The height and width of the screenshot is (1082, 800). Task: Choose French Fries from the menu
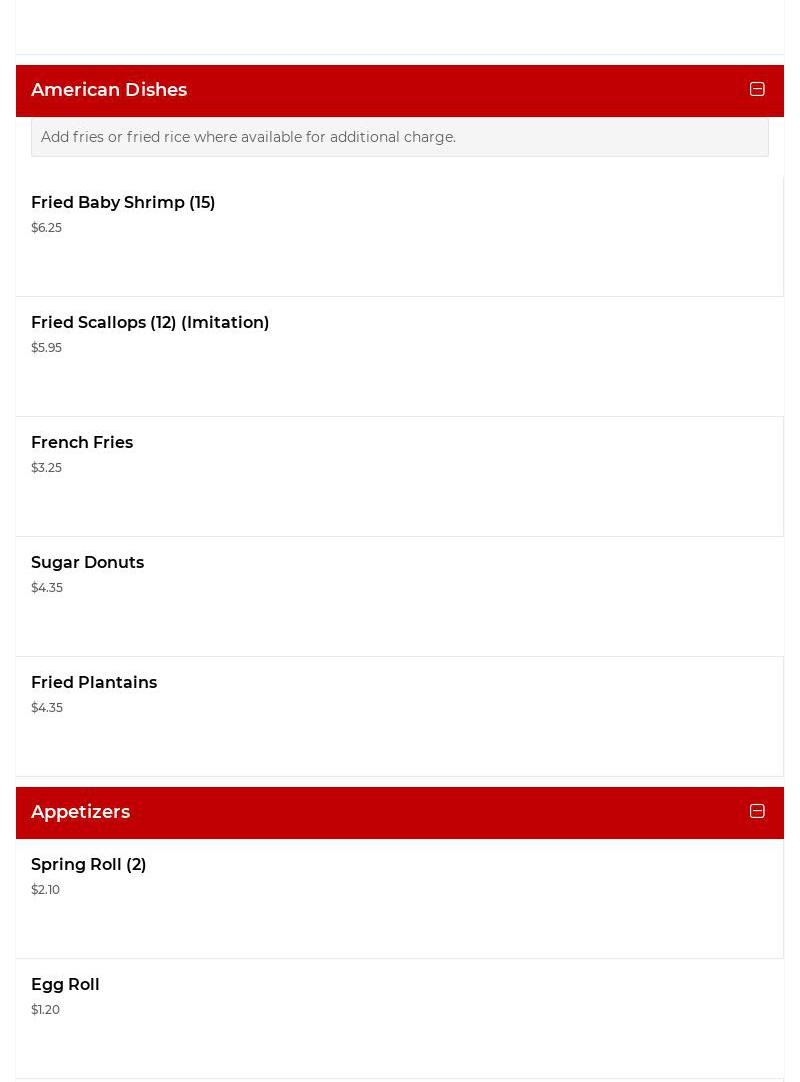pyautogui.click(x=82, y=443)
